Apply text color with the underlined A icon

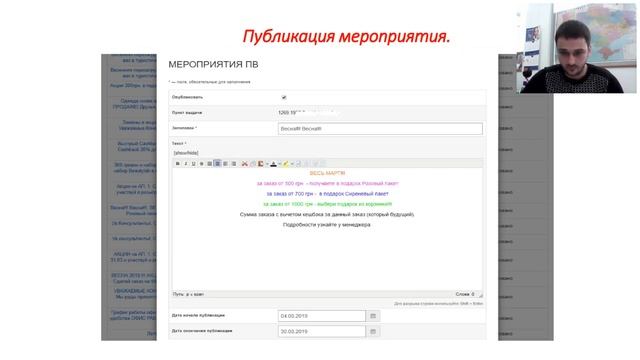[x=273, y=164]
